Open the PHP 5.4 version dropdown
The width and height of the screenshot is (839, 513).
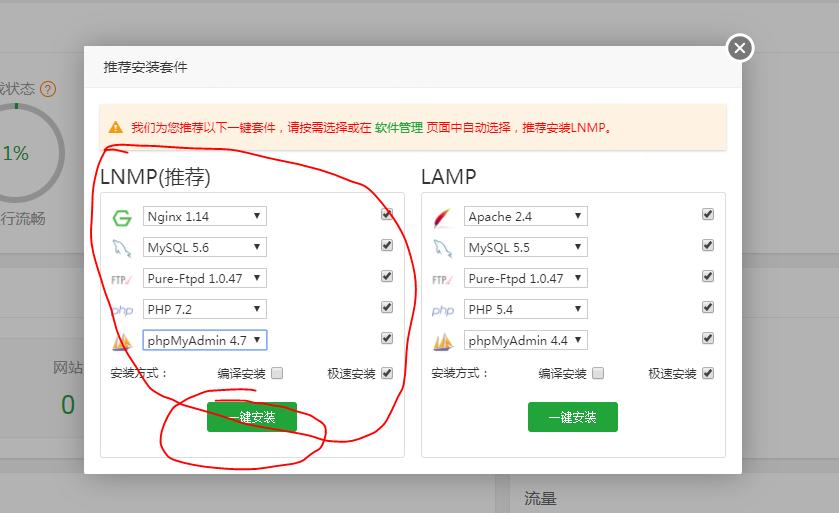525,309
